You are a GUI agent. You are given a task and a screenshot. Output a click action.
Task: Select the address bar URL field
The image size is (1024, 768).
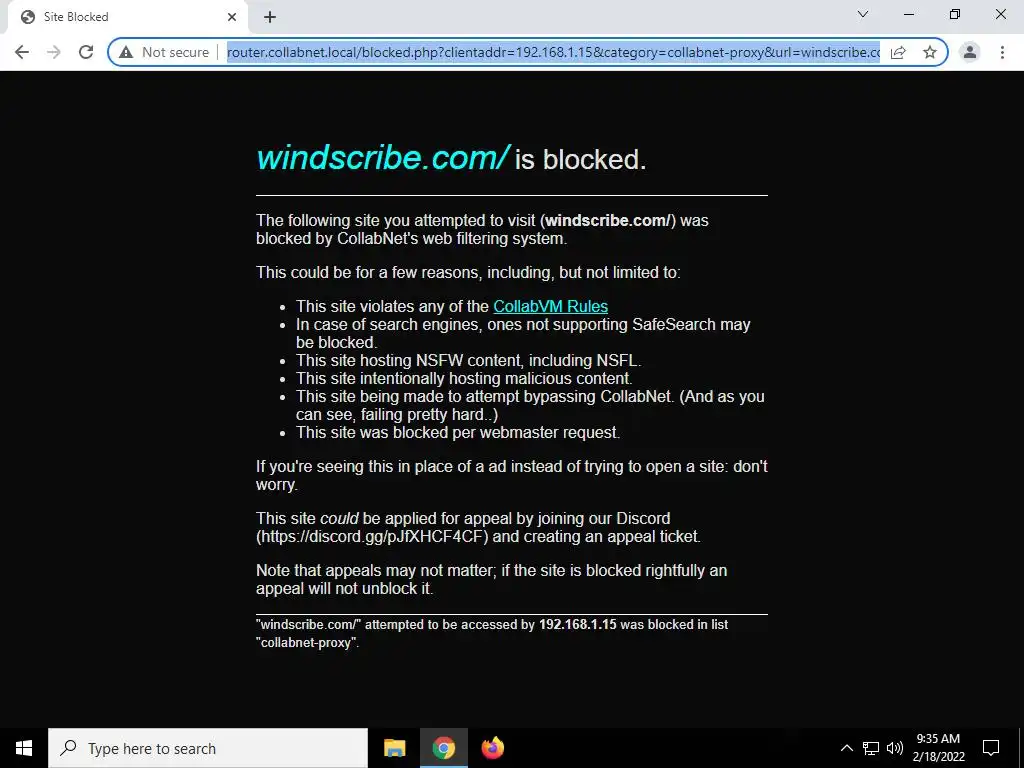tap(552, 52)
